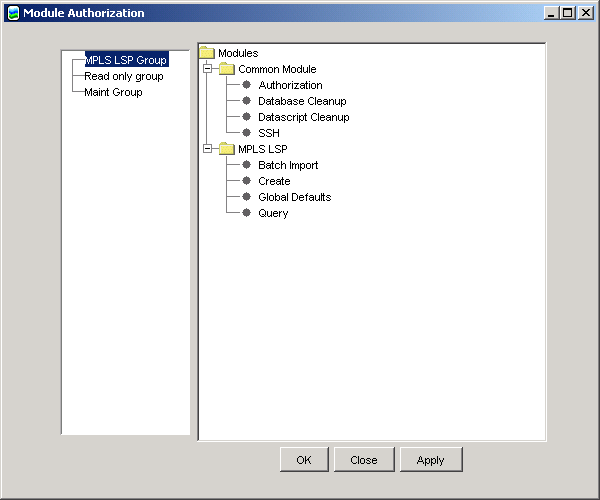Click the bullet icon beside Global Defaults
The width and height of the screenshot is (600, 500).
[246, 197]
